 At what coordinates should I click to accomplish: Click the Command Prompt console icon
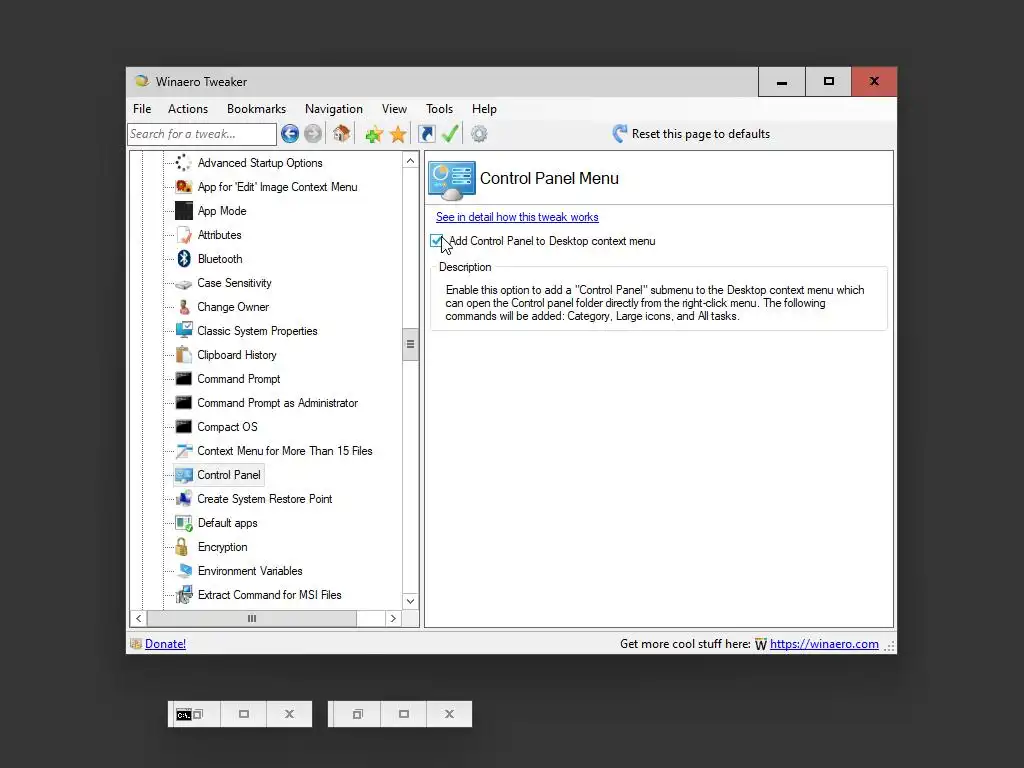(184, 379)
